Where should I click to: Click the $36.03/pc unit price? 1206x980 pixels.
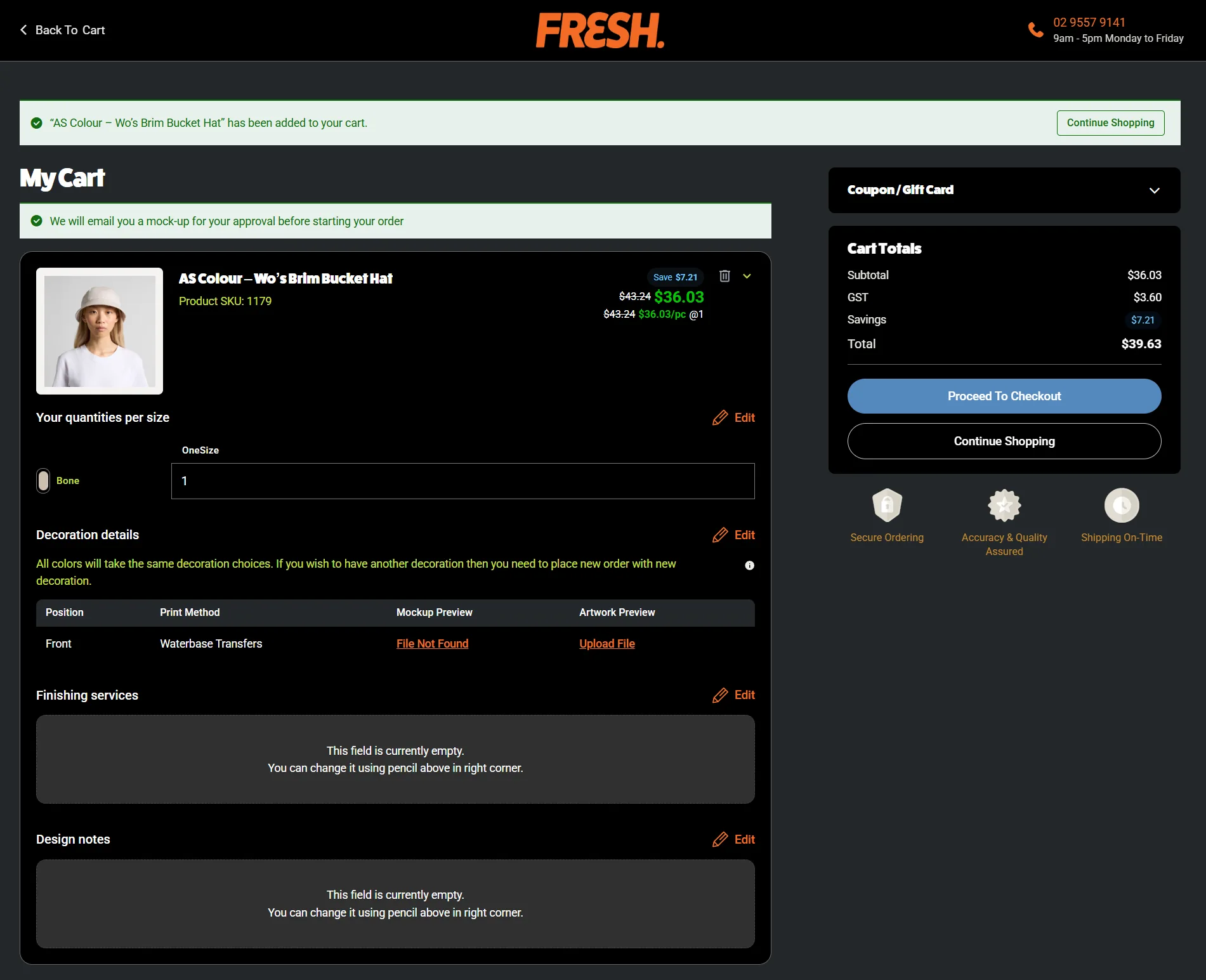point(662,314)
